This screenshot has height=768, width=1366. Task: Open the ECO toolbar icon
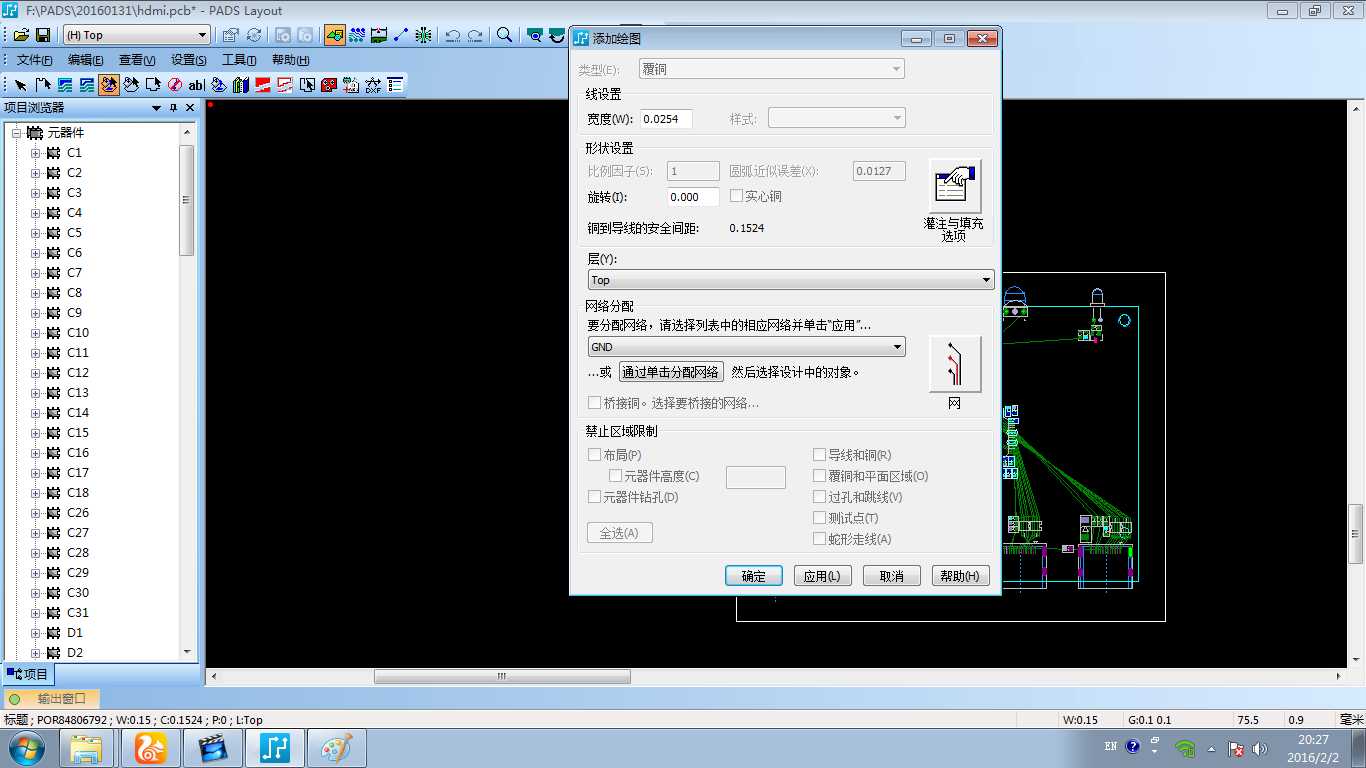pyautogui.click(x=401, y=35)
